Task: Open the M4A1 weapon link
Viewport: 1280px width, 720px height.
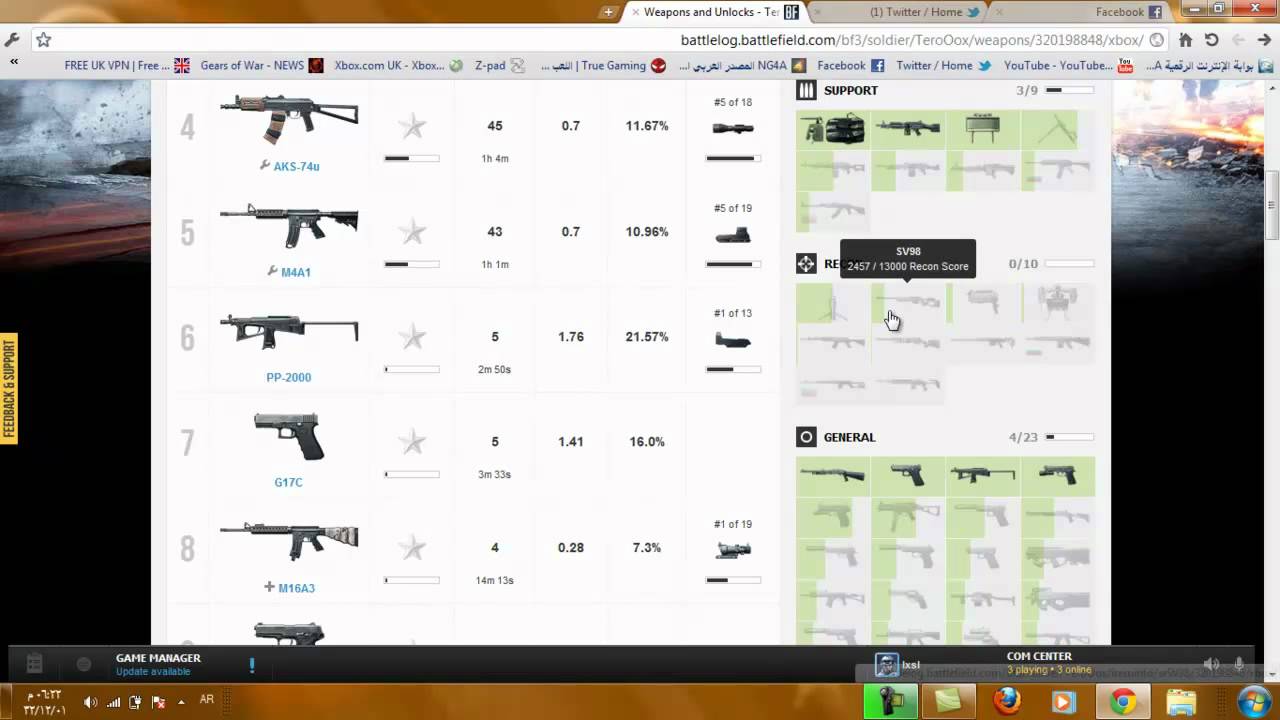Action: point(296,272)
